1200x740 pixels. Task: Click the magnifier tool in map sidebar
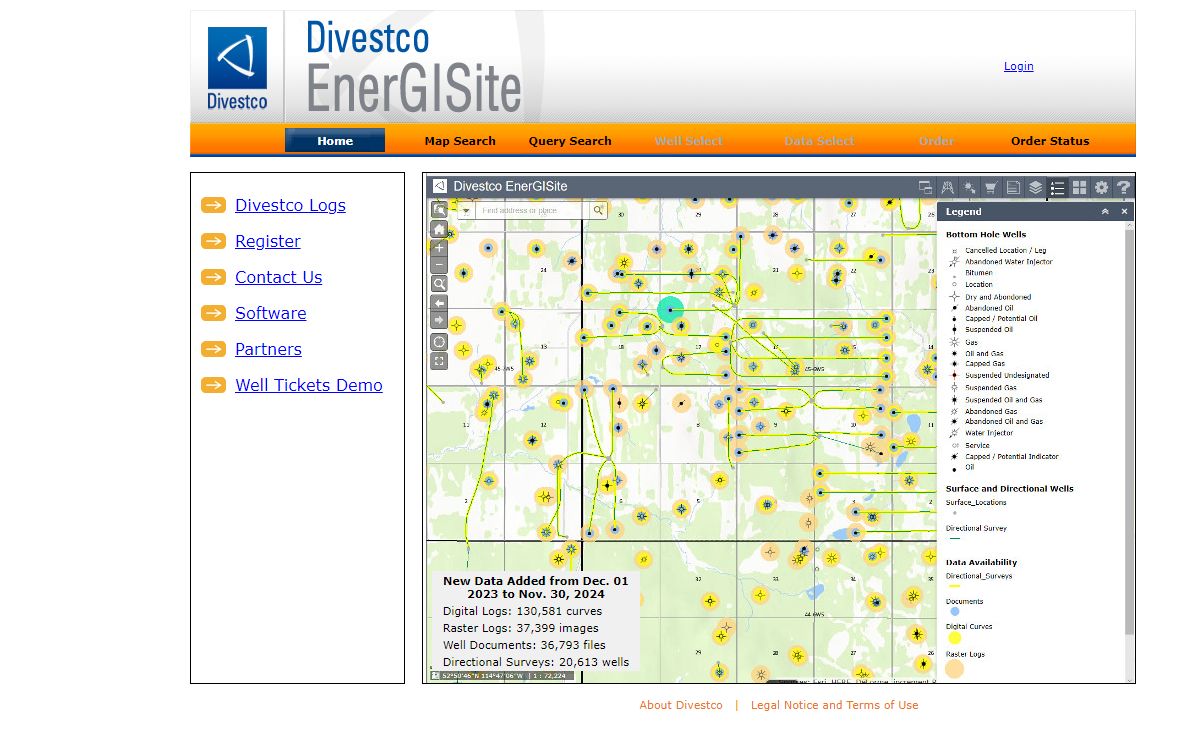[x=439, y=284]
